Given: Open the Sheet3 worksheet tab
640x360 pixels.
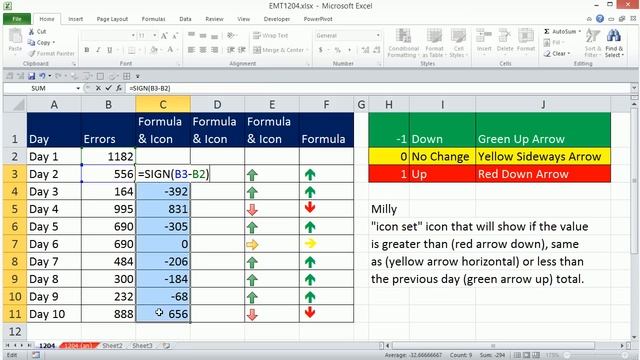Looking at the screenshot, I should point(142,346).
